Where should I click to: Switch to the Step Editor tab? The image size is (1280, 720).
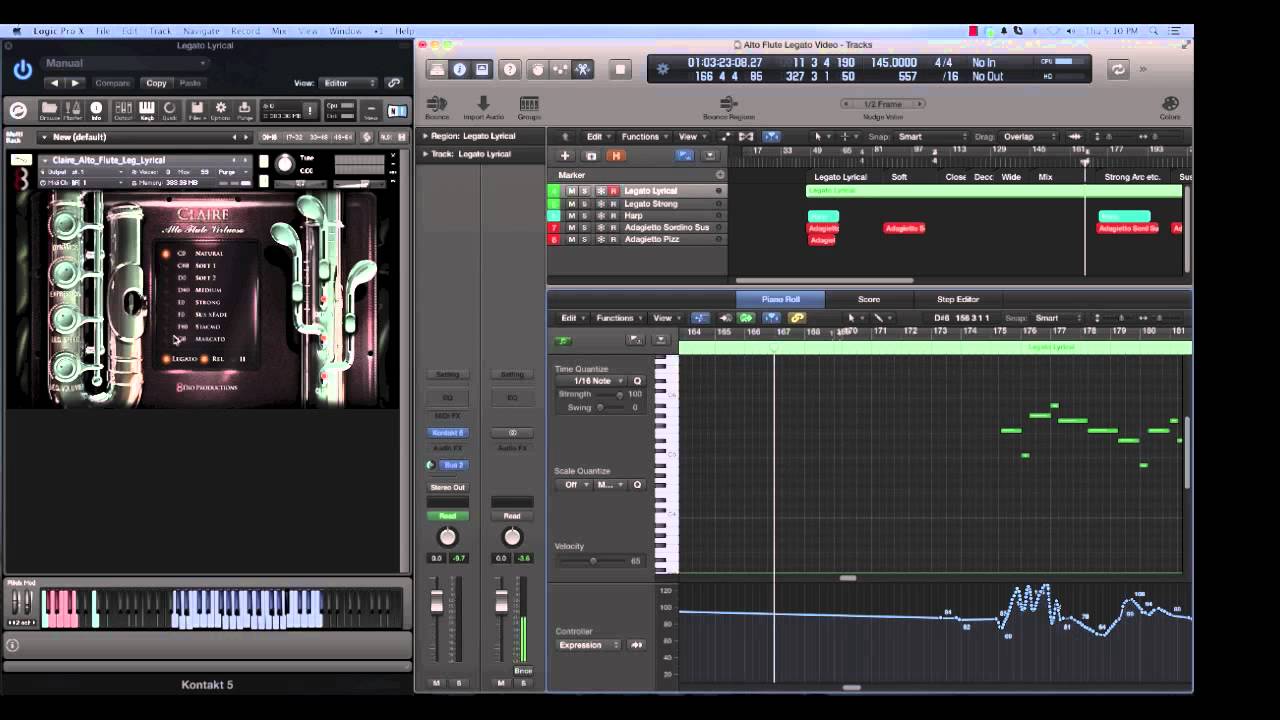click(x=958, y=299)
